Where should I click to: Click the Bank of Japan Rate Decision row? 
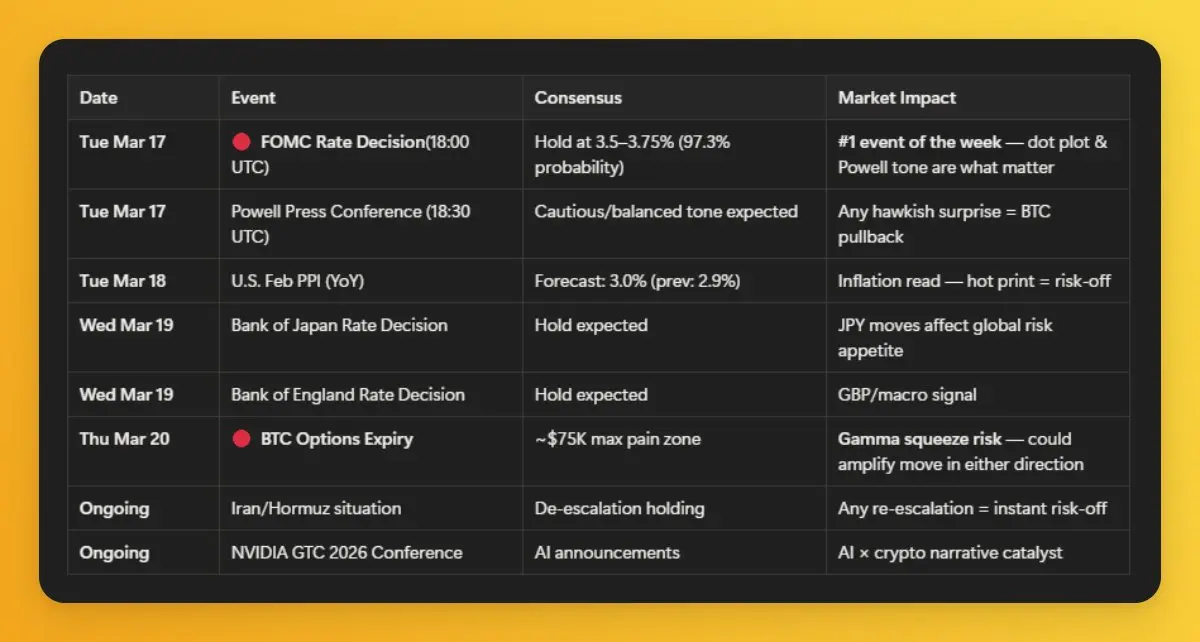[x=339, y=325]
